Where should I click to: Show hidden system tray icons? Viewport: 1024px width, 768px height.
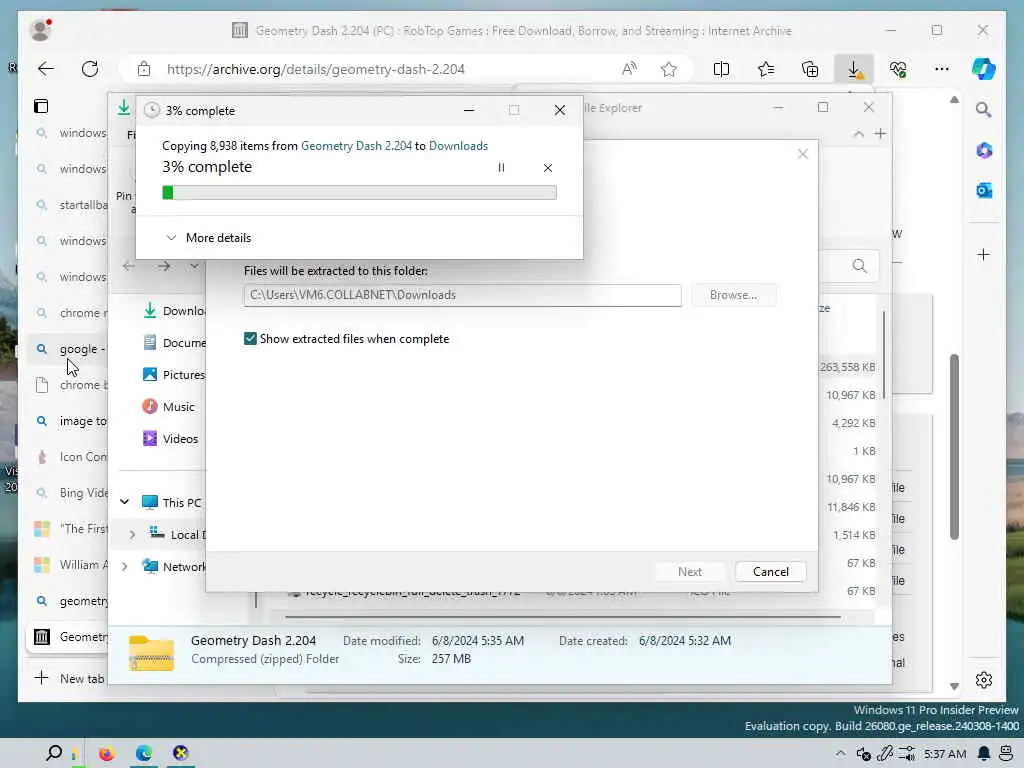point(840,754)
